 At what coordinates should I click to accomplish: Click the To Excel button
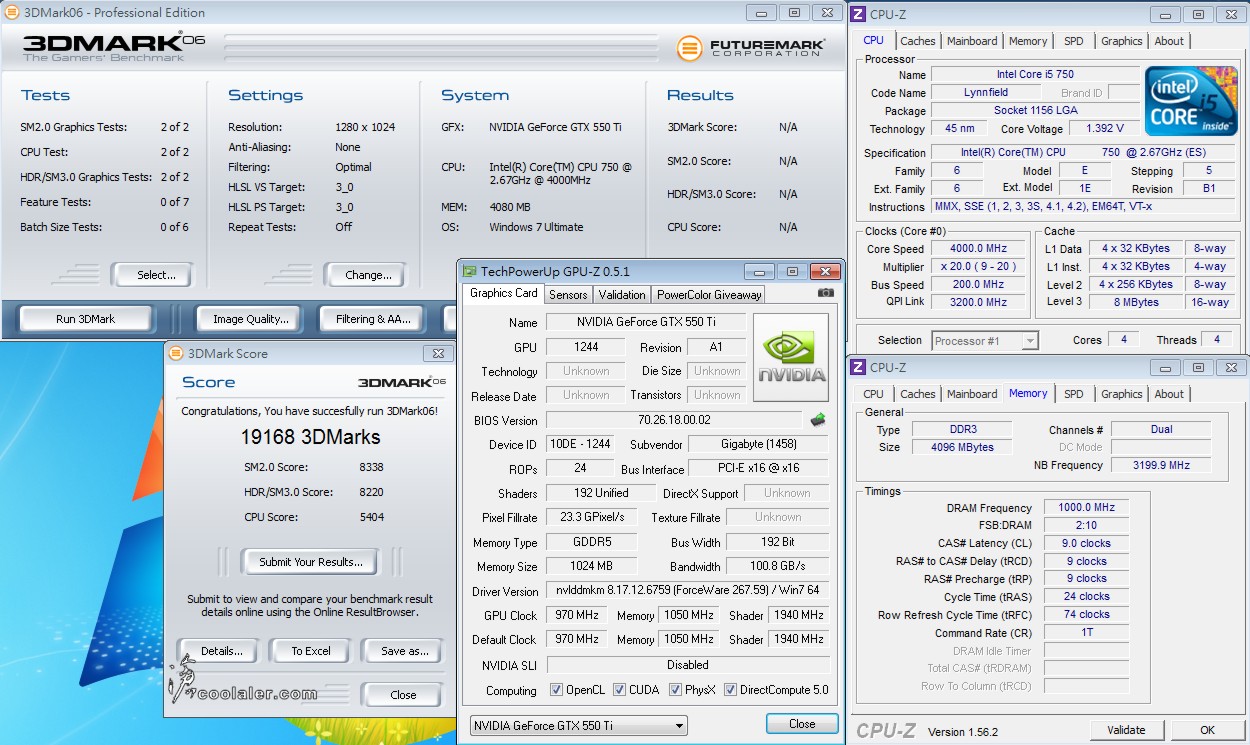coord(311,651)
